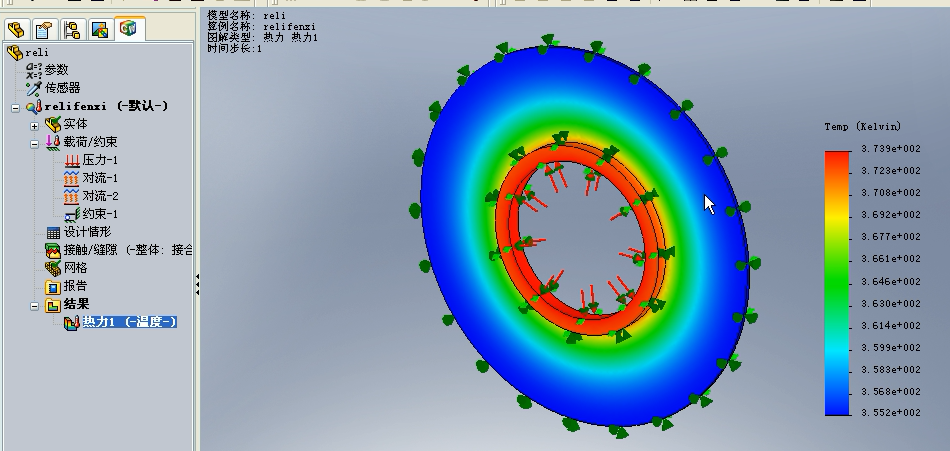
Task: Select 对流-2 in the tree
Action: click(x=101, y=196)
